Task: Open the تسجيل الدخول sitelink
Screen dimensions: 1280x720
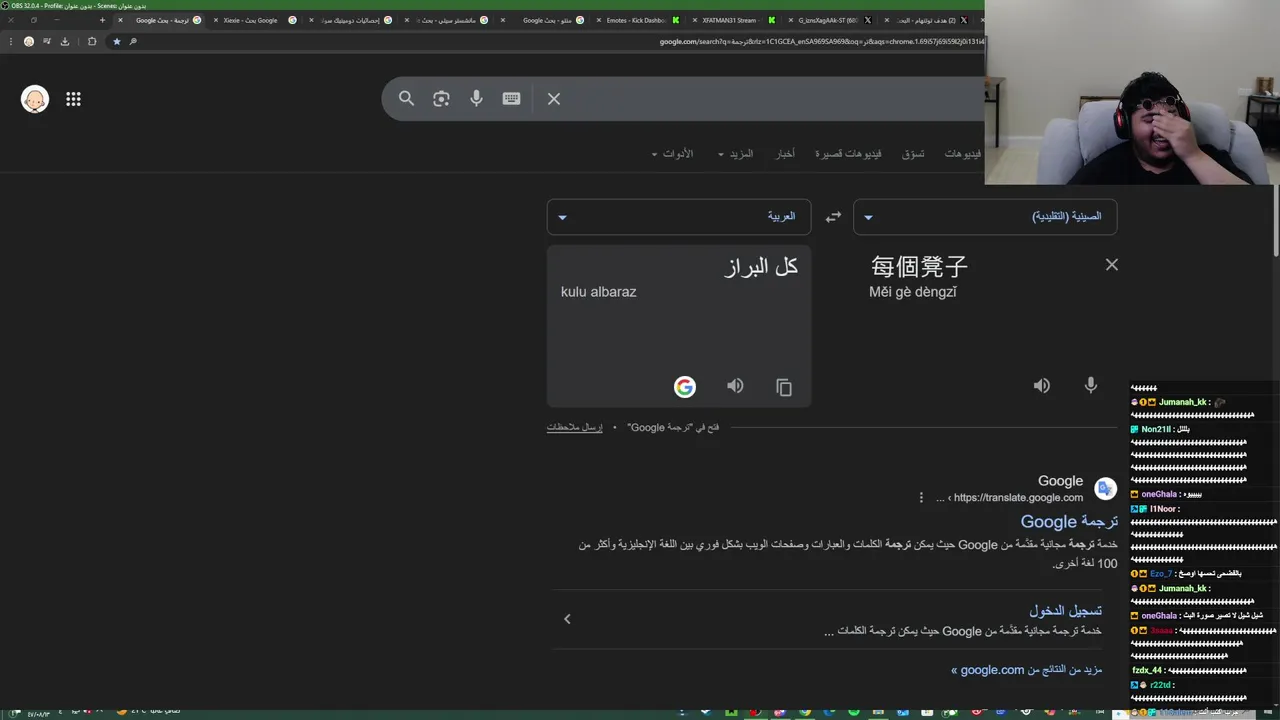Action: coord(1065,610)
